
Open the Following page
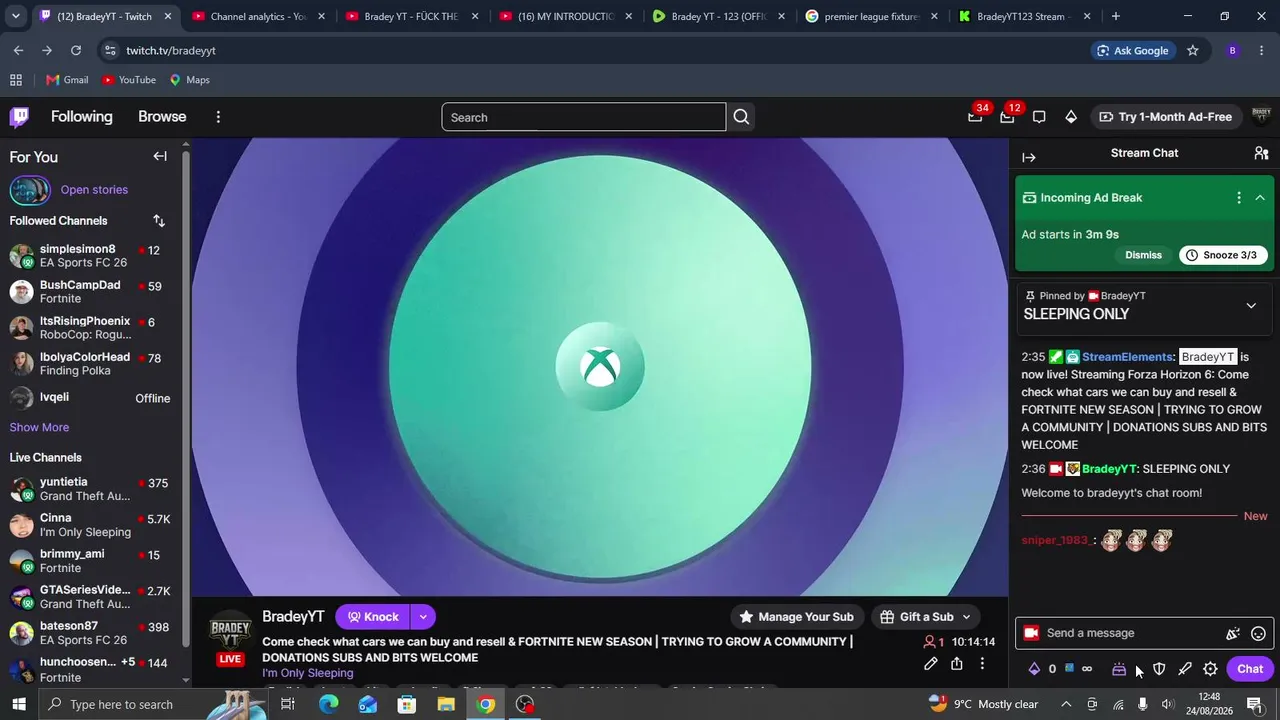(82, 117)
